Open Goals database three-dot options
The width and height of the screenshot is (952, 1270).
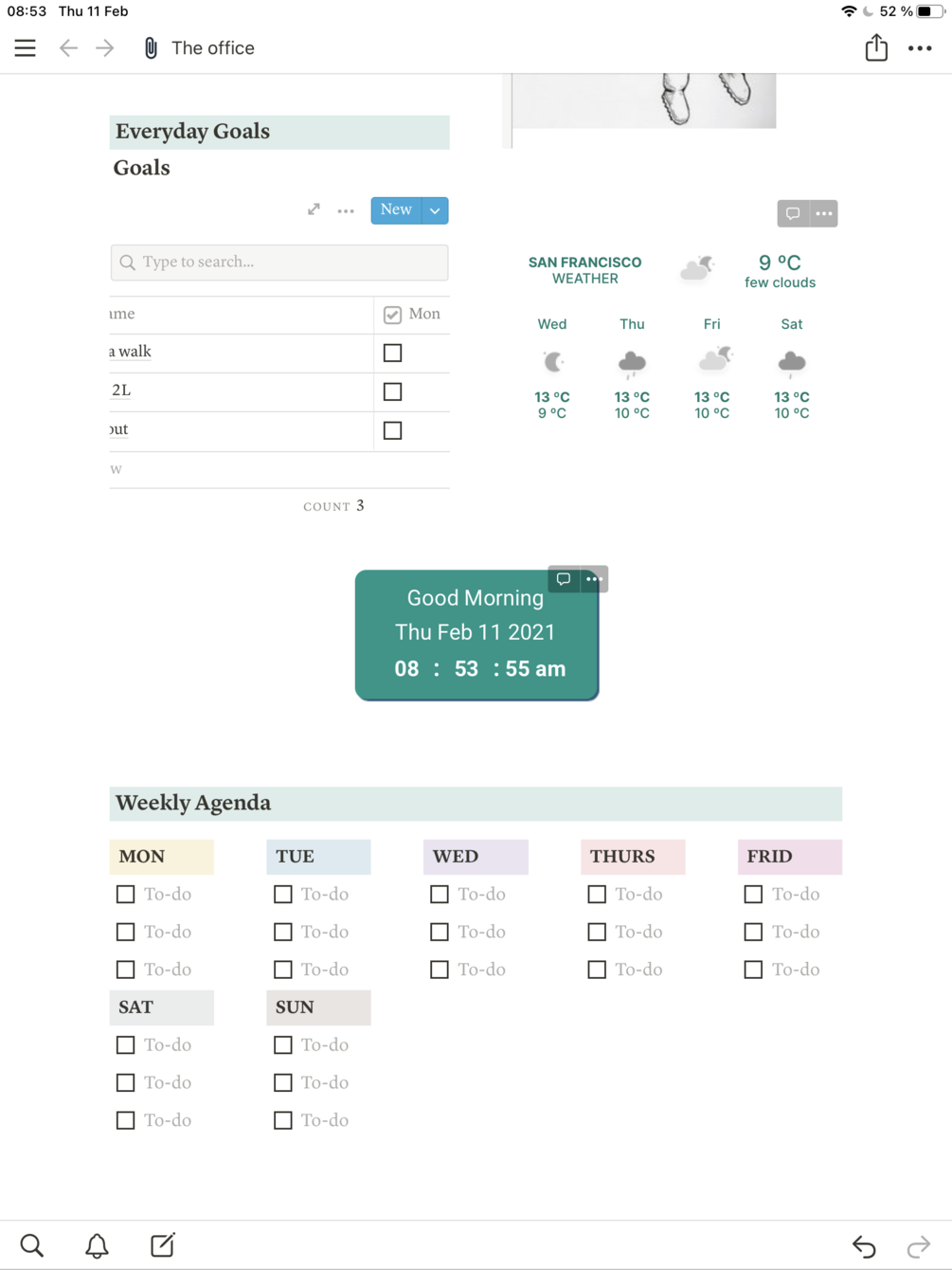point(346,210)
